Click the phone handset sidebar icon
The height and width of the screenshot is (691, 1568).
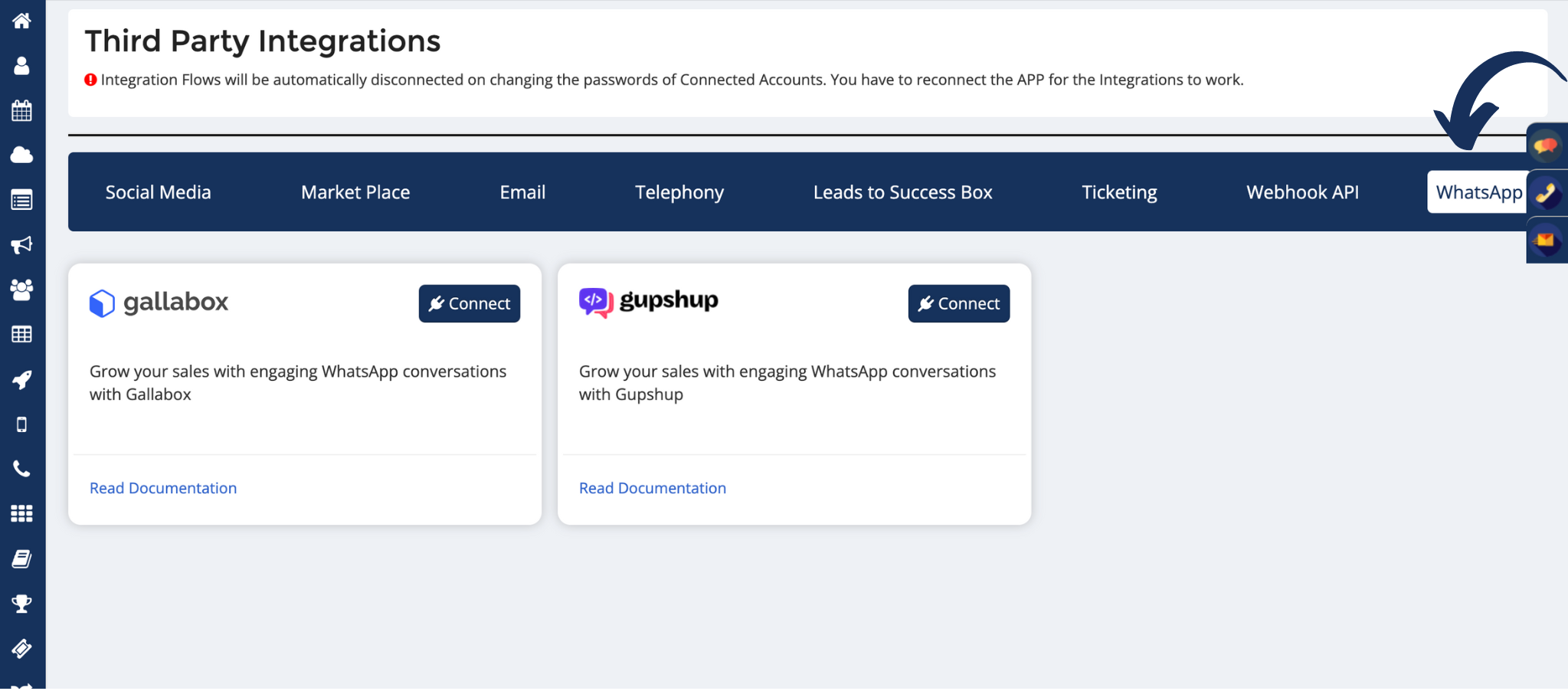click(x=21, y=469)
